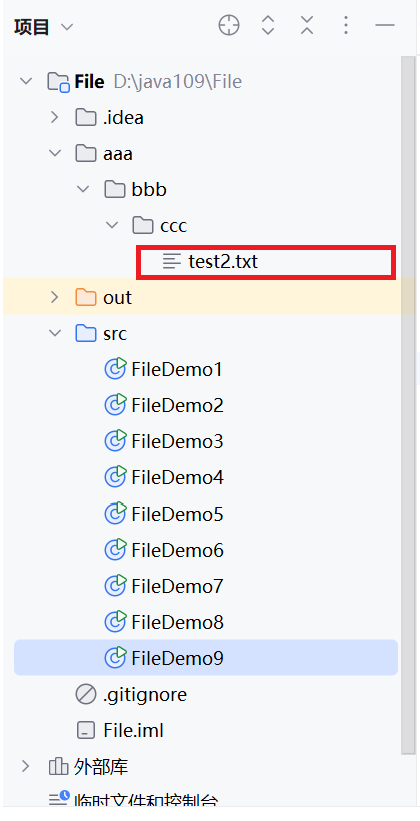Collapse the src folder
This screenshot has width=420, height=821.
click(x=54, y=334)
